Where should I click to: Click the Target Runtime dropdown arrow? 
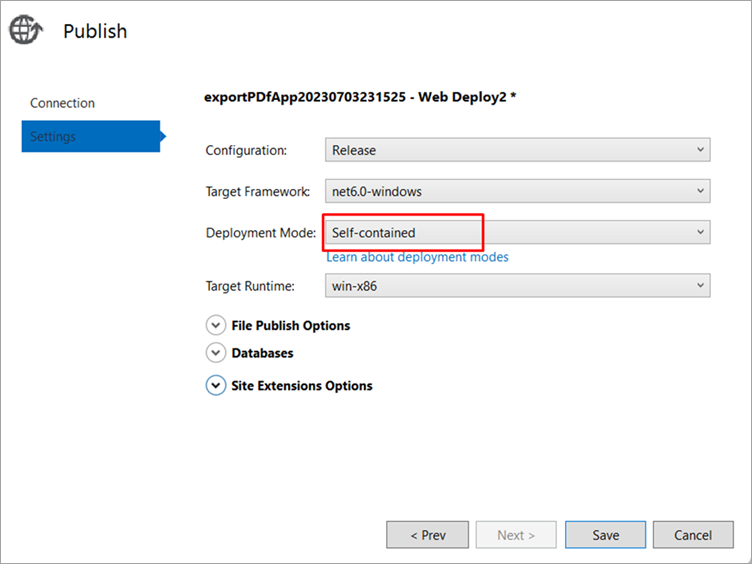click(x=700, y=286)
